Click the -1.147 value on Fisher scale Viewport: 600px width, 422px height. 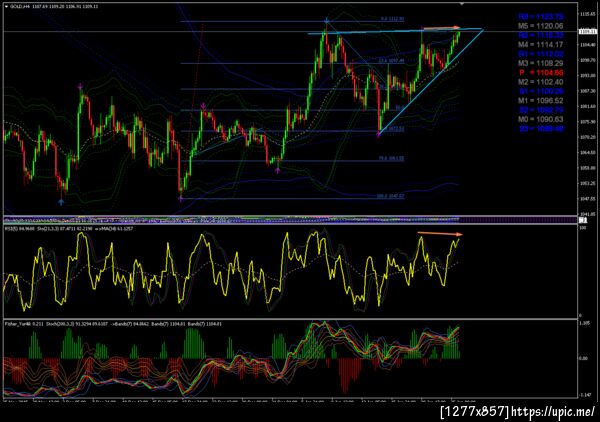(x=585, y=395)
